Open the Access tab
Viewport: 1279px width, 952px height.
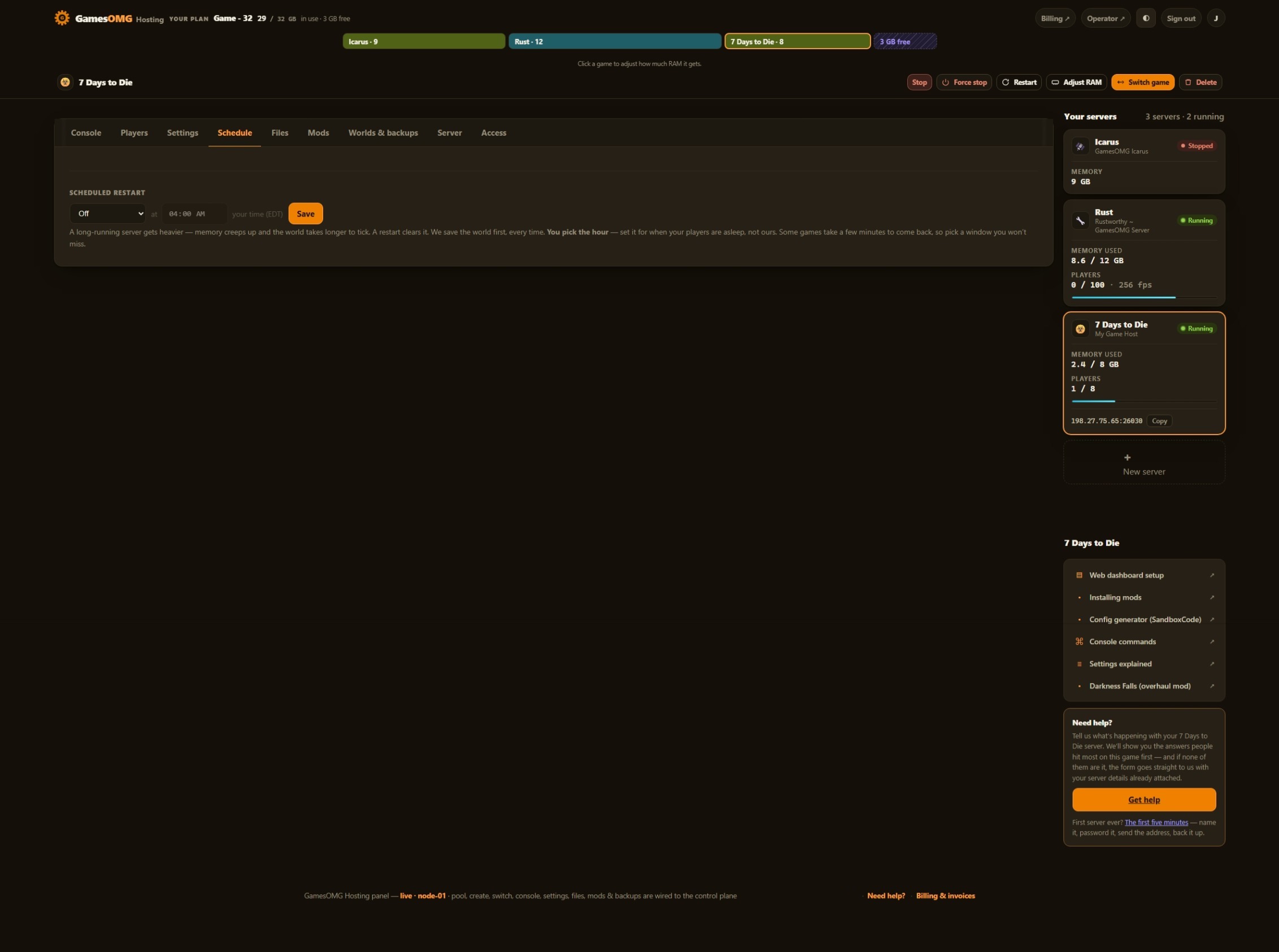coord(494,133)
